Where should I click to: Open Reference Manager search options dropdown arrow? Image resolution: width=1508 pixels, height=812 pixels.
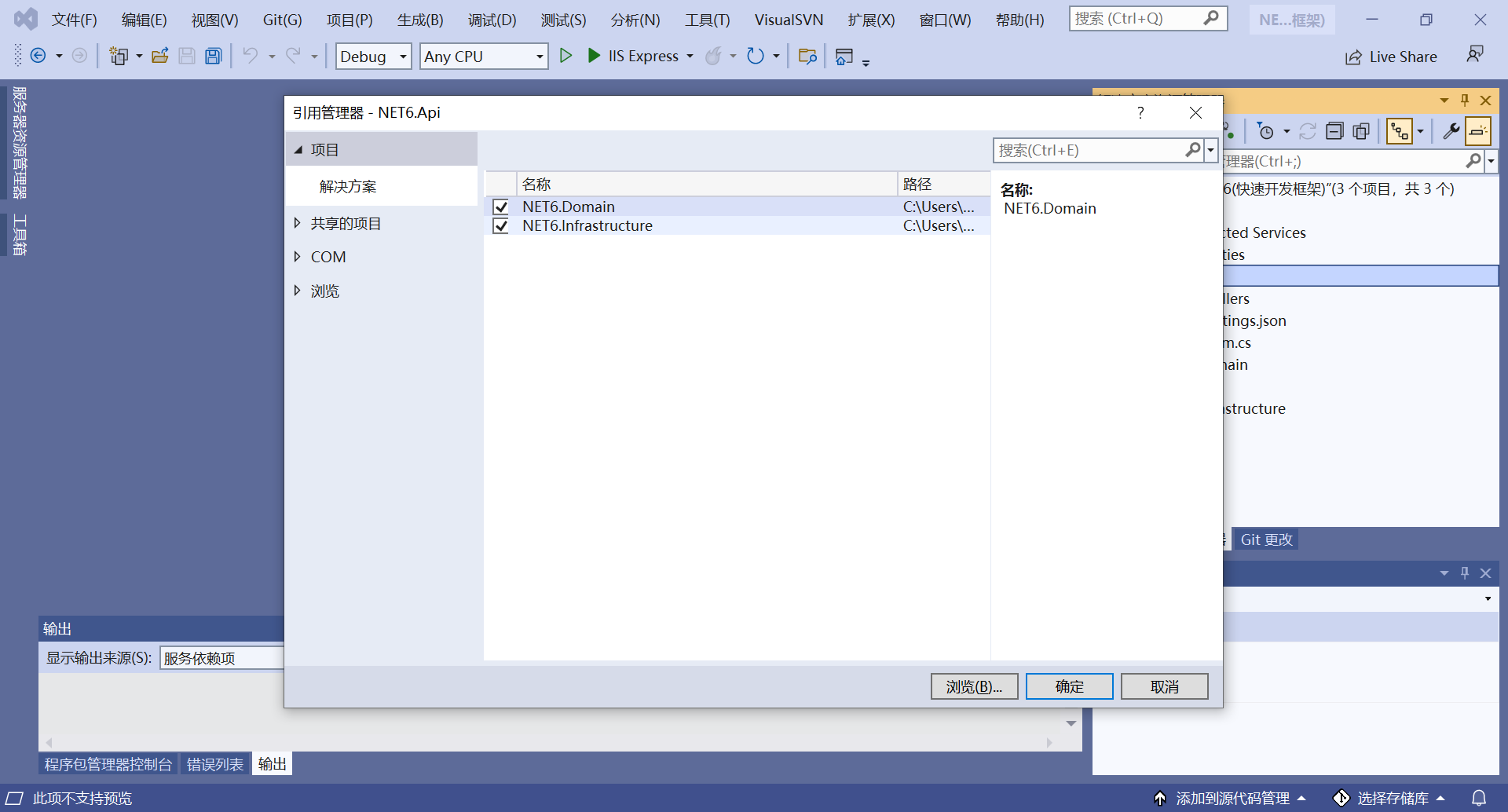pyautogui.click(x=1210, y=149)
